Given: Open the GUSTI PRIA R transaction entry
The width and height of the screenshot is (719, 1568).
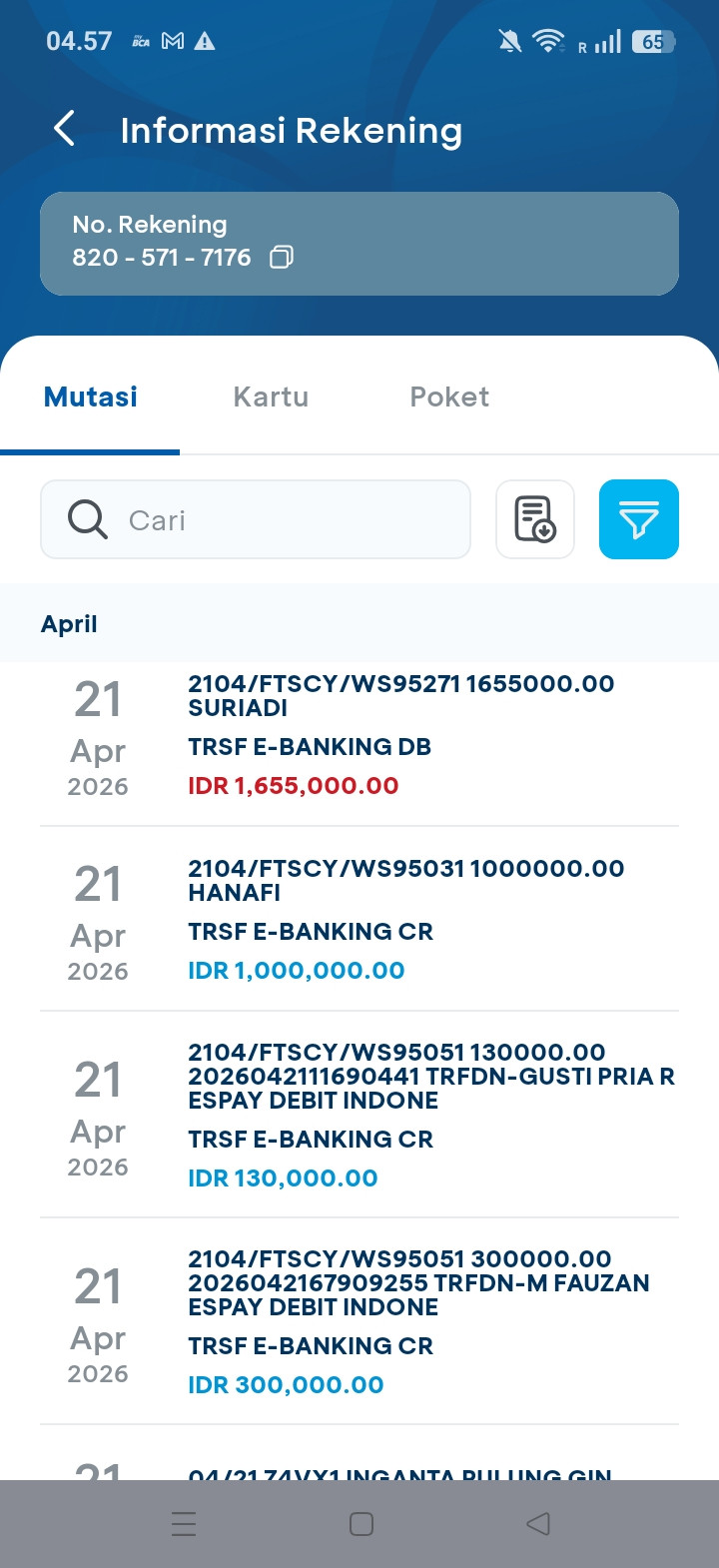Looking at the screenshot, I should coord(399,1115).
